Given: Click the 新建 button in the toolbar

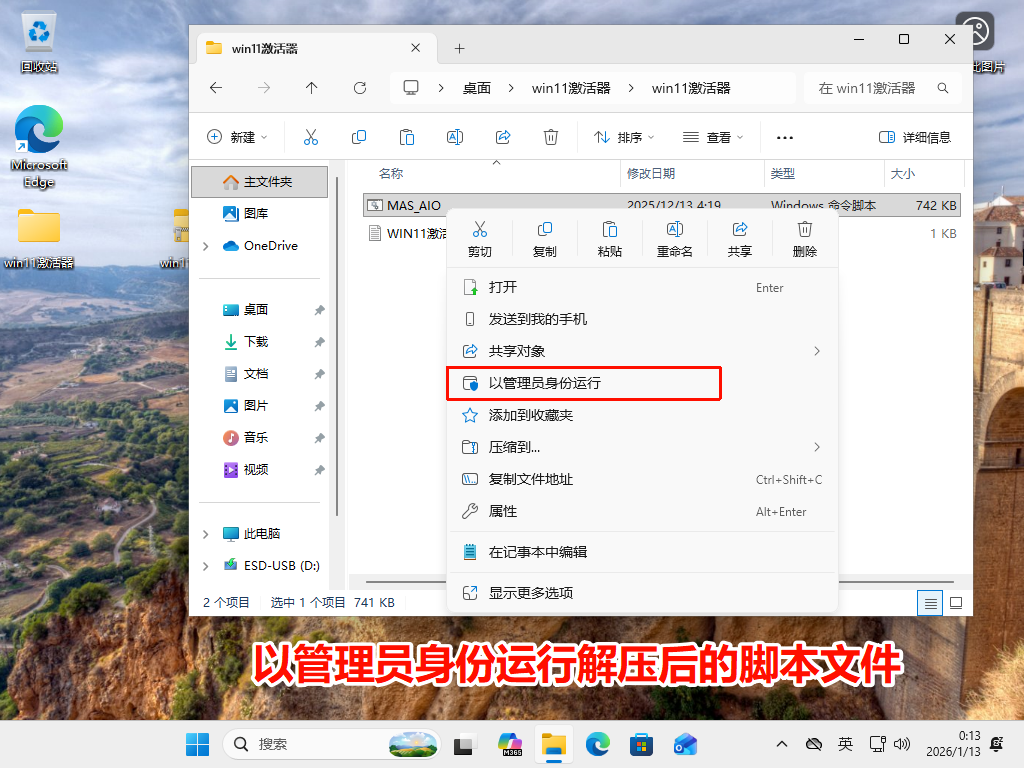Looking at the screenshot, I should [236, 137].
